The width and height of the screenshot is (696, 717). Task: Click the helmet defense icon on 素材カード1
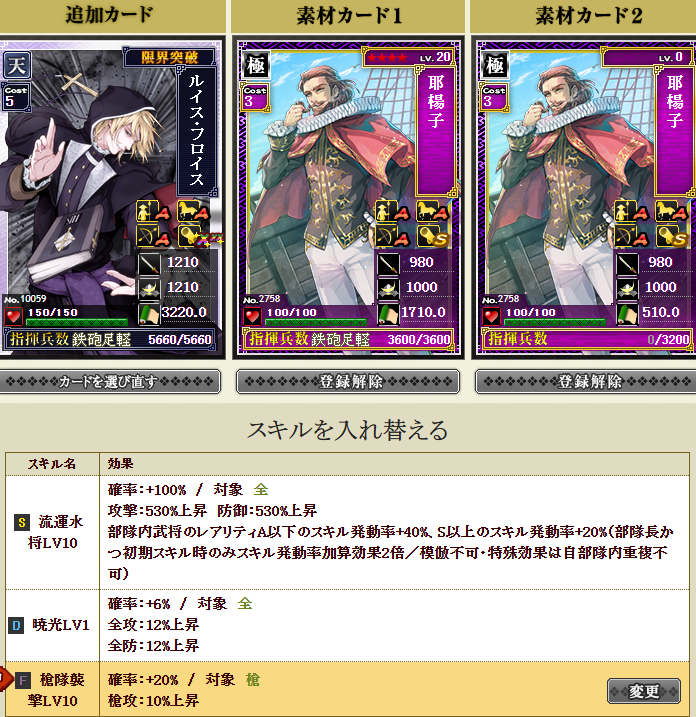(388, 288)
